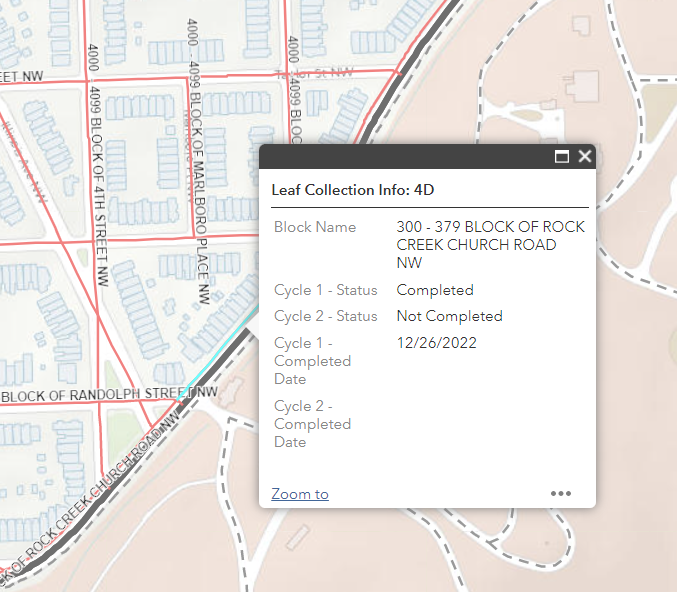Select the Cycle 1 Completed status value
The height and width of the screenshot is (592, 677).
tap(435, 290)
